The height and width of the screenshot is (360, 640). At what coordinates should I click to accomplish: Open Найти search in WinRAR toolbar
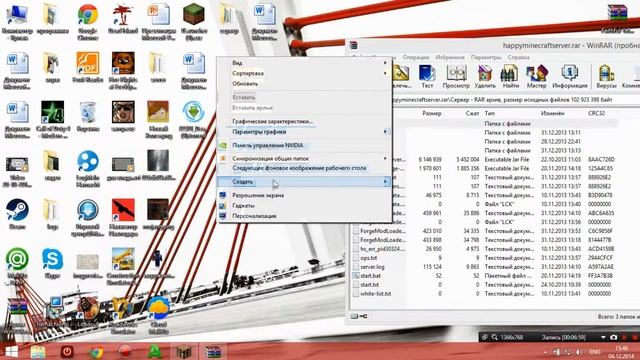510,77
